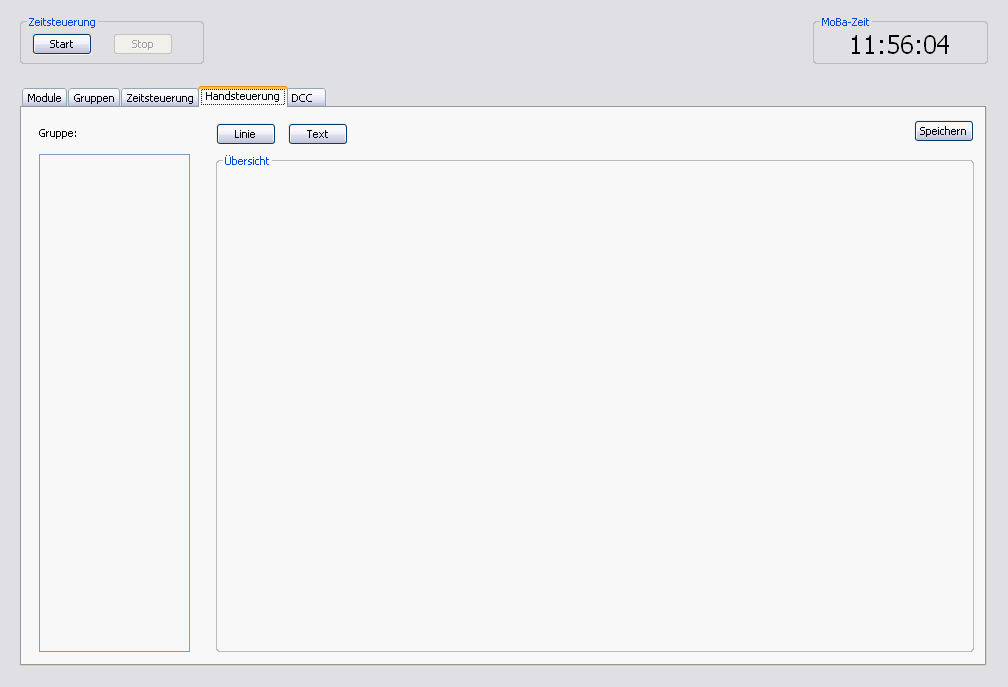The height and width of the screenshot is (687, 1008).
Task: Click inside the Gruppe list box
Action: (x=114, y=403)
